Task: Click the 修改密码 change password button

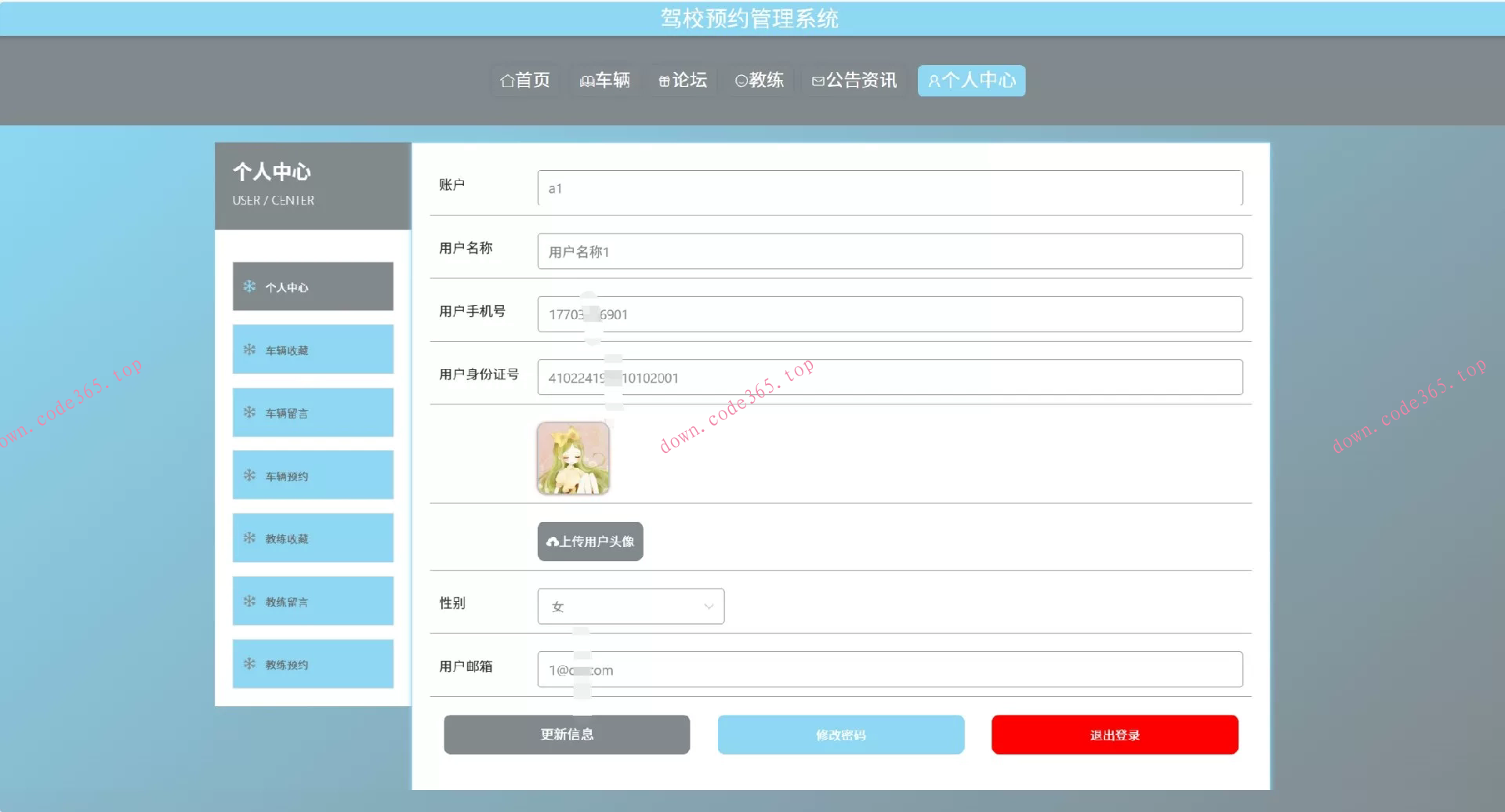Action: click(840, 734)
